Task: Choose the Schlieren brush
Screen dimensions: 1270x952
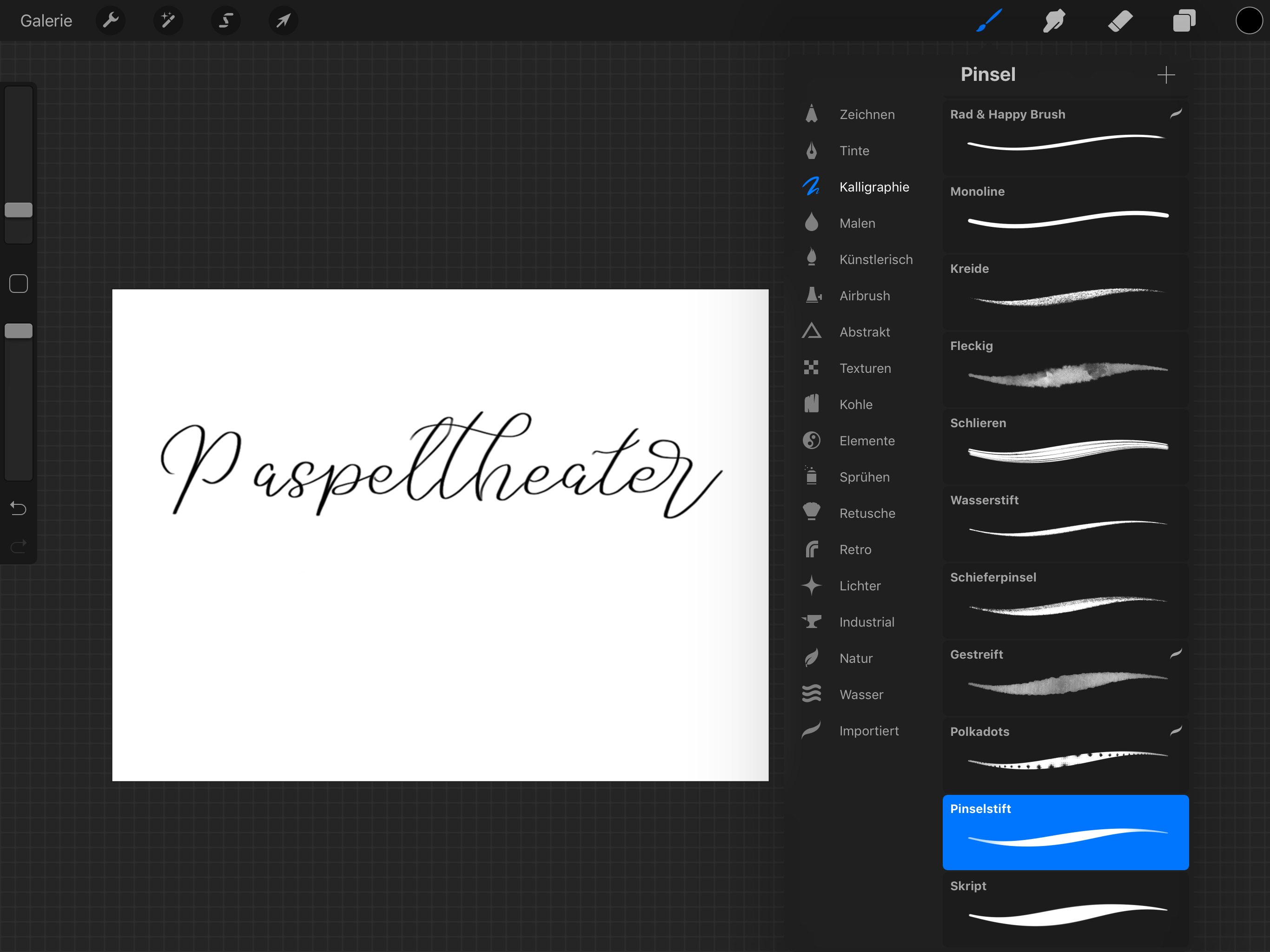Action: tap(1065, 446)
